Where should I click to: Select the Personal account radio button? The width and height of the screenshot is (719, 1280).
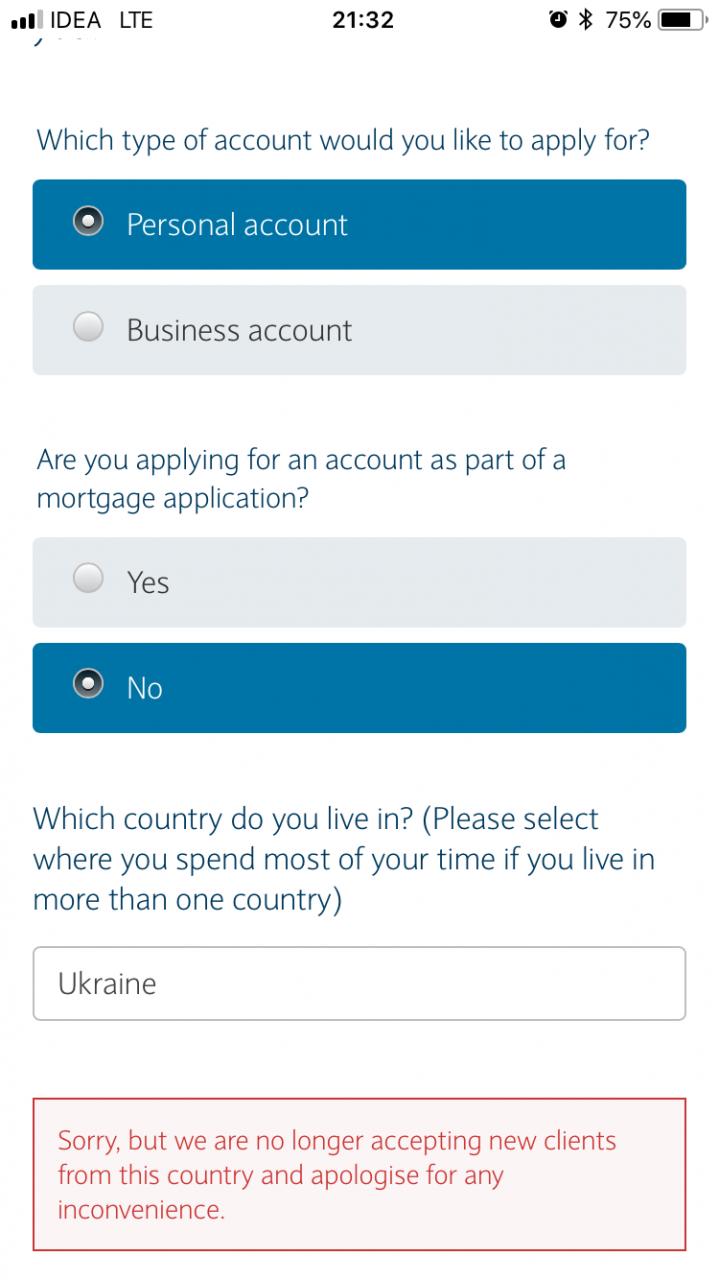point(89,222)
